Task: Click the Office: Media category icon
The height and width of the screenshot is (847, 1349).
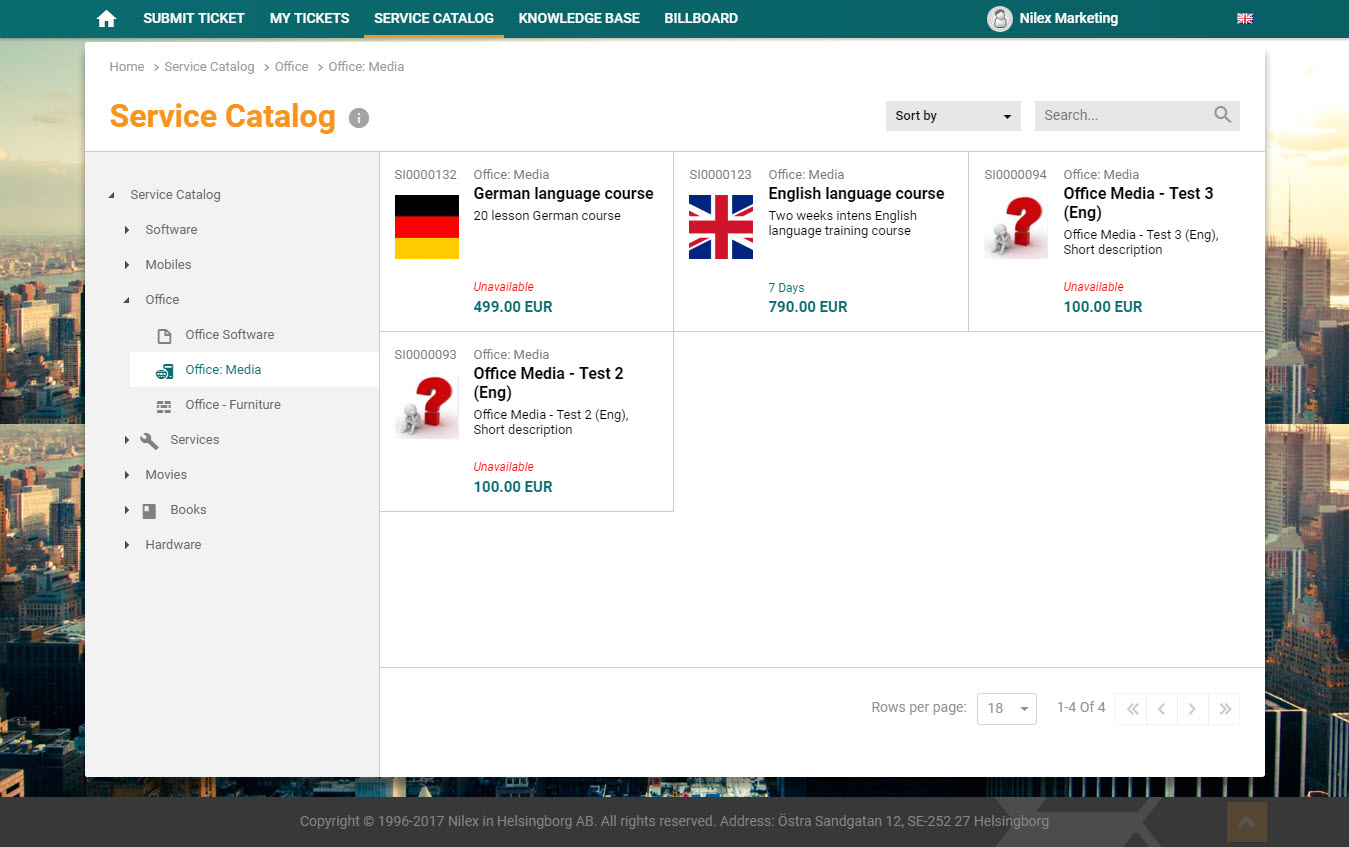Action: pos(165,371)
